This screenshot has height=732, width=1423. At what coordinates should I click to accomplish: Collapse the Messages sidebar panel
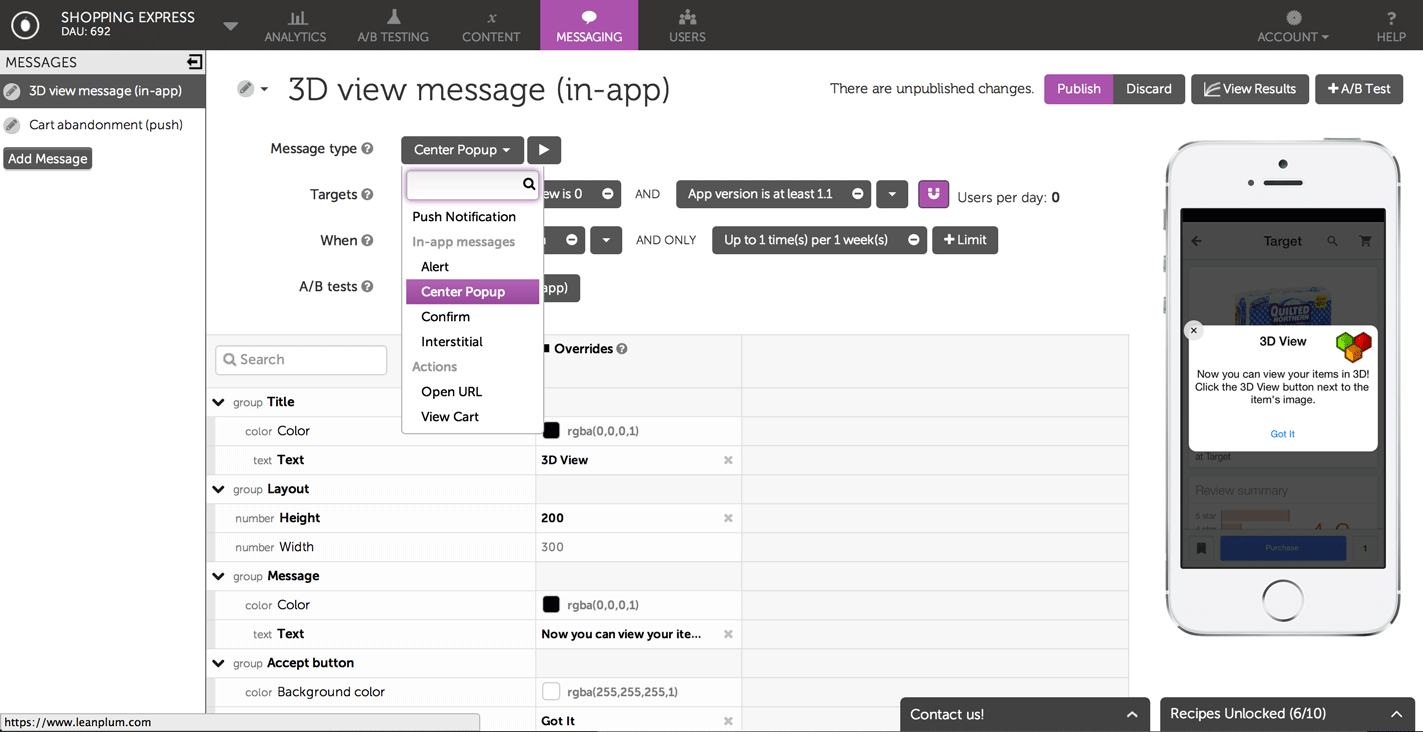[x=194, y=62]
